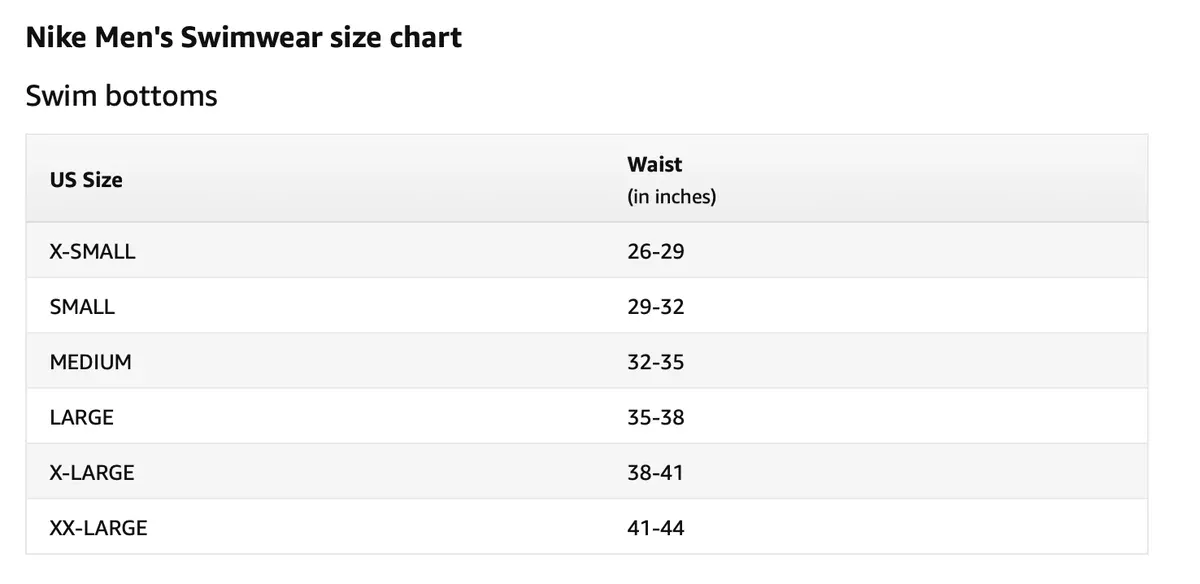Select the X-SMALL size row label
The width and height of the screenshot is (1200, 584).
click(x=92, y=251)
